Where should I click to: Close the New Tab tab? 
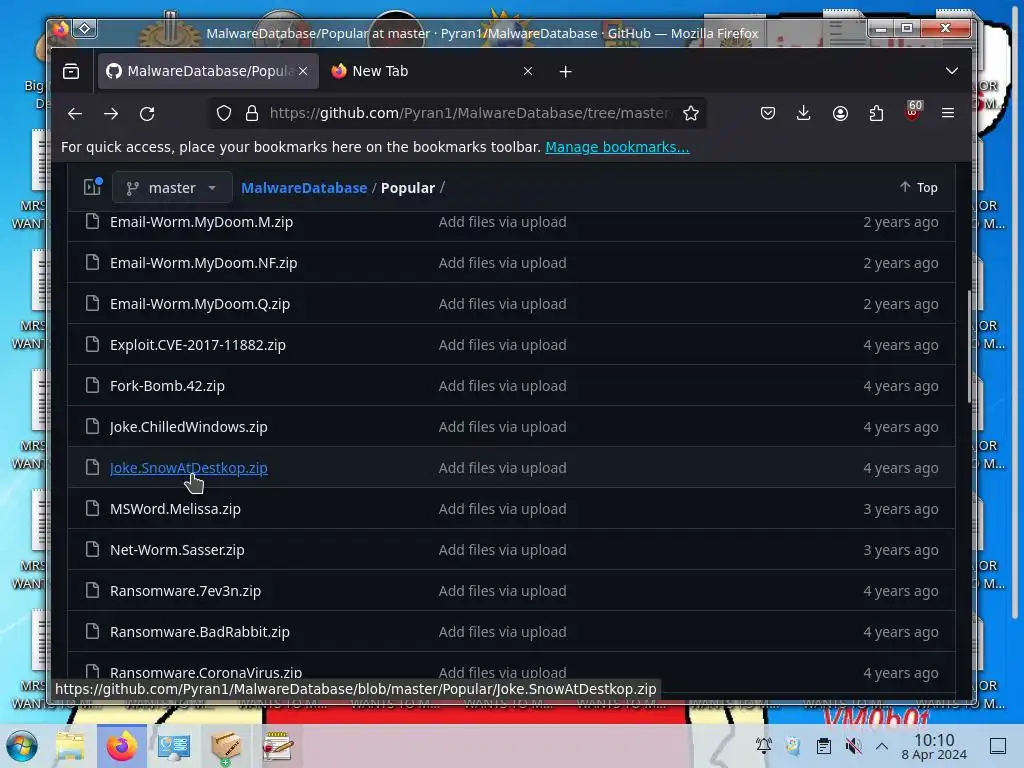click(528, 71)
